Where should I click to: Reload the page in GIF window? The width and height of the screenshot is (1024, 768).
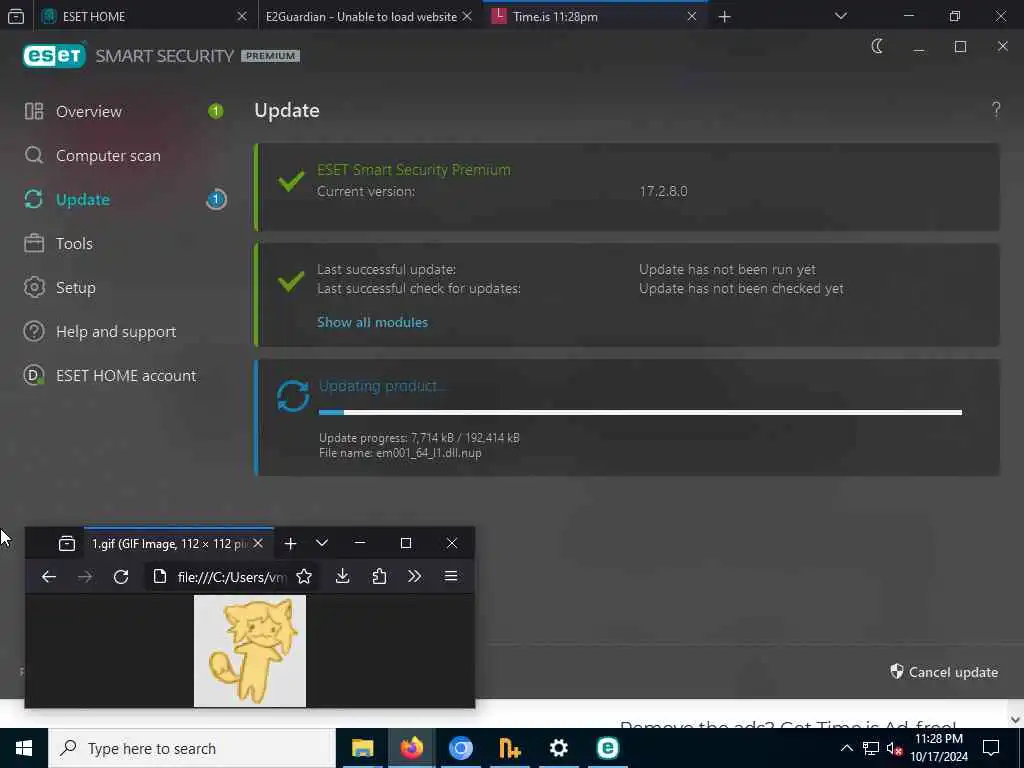[x=121, y=577]
